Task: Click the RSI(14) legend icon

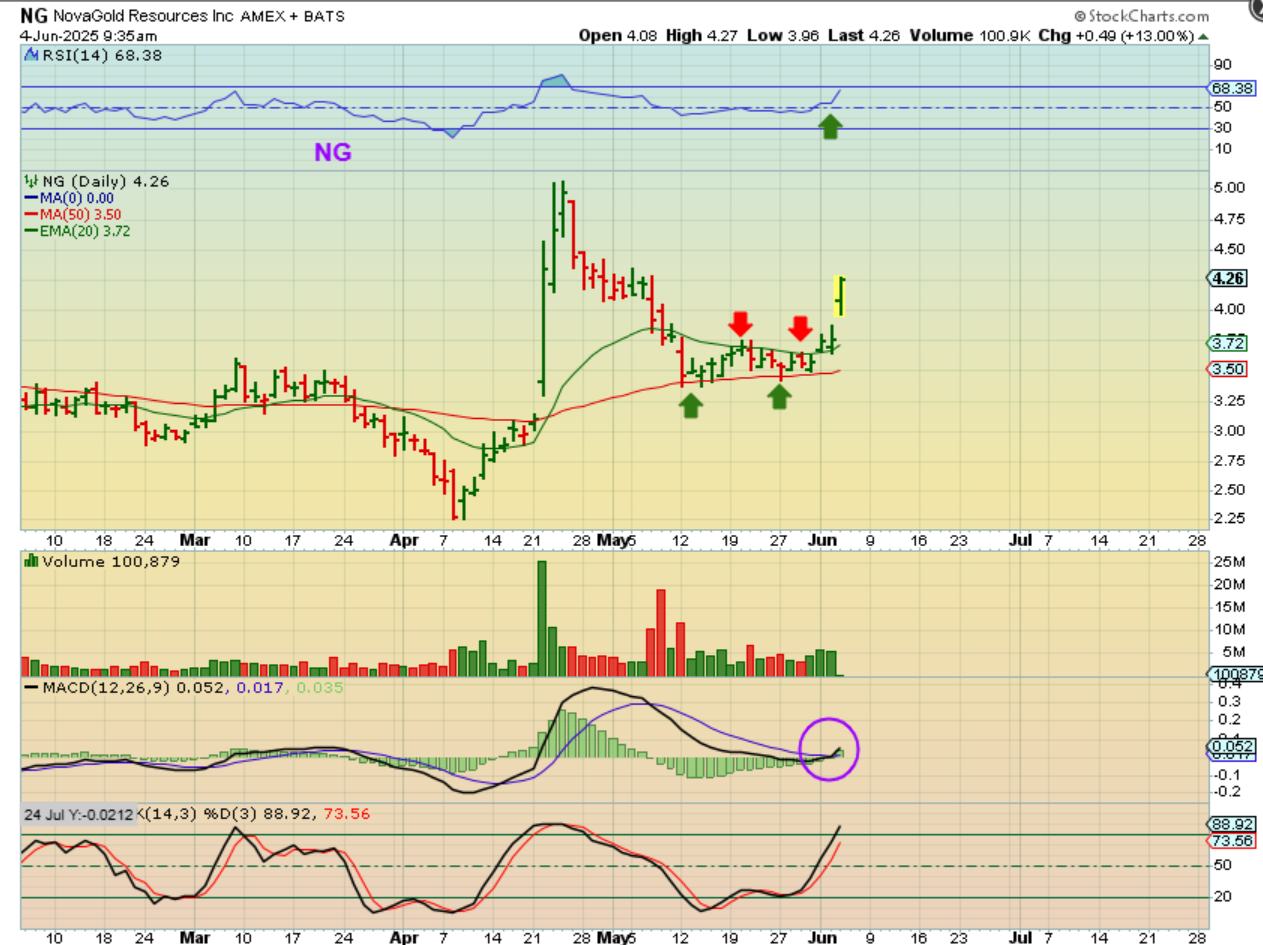Action: [29, 56]
